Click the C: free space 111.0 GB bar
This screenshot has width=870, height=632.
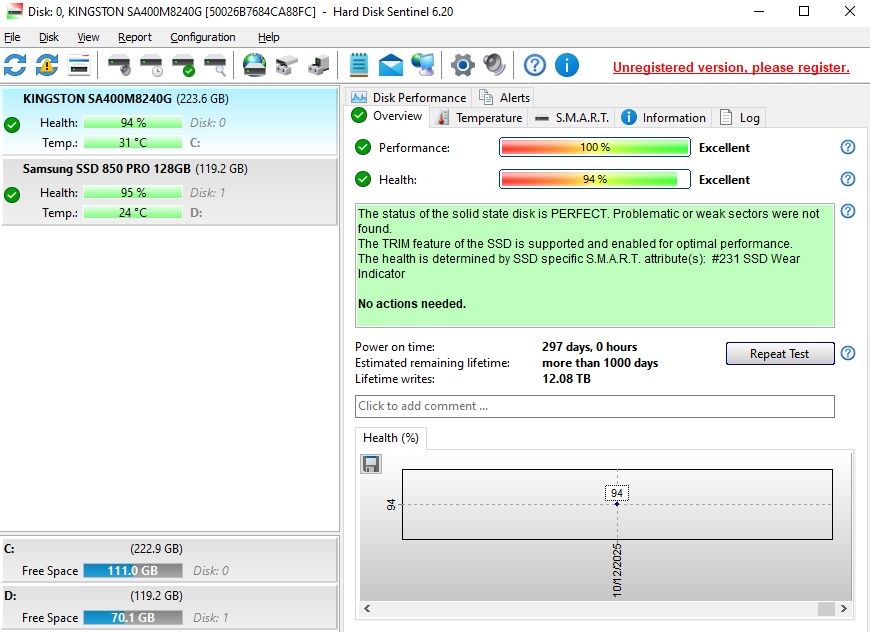[x=133, y=570]
